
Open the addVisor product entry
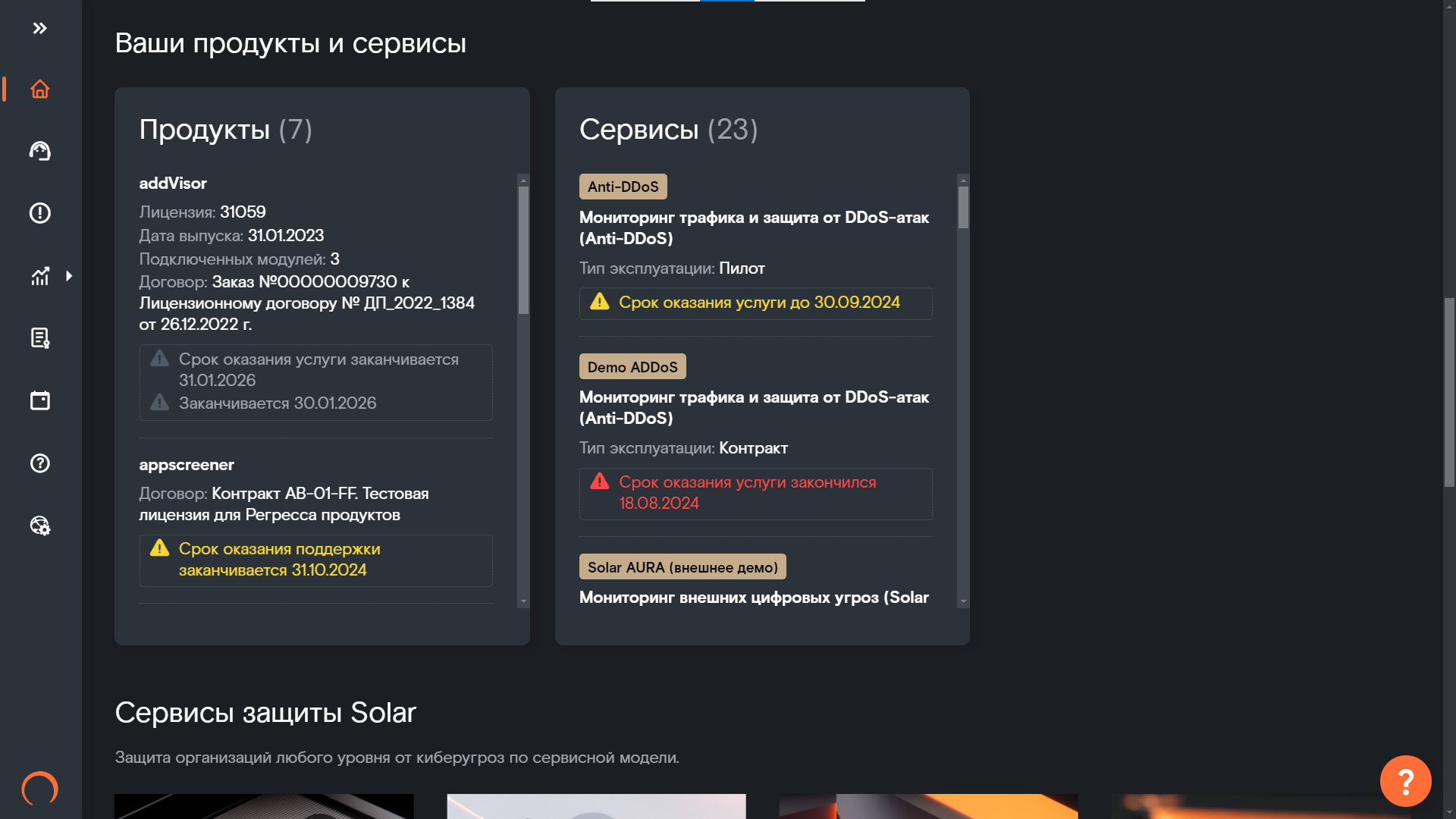click(173, 184)
